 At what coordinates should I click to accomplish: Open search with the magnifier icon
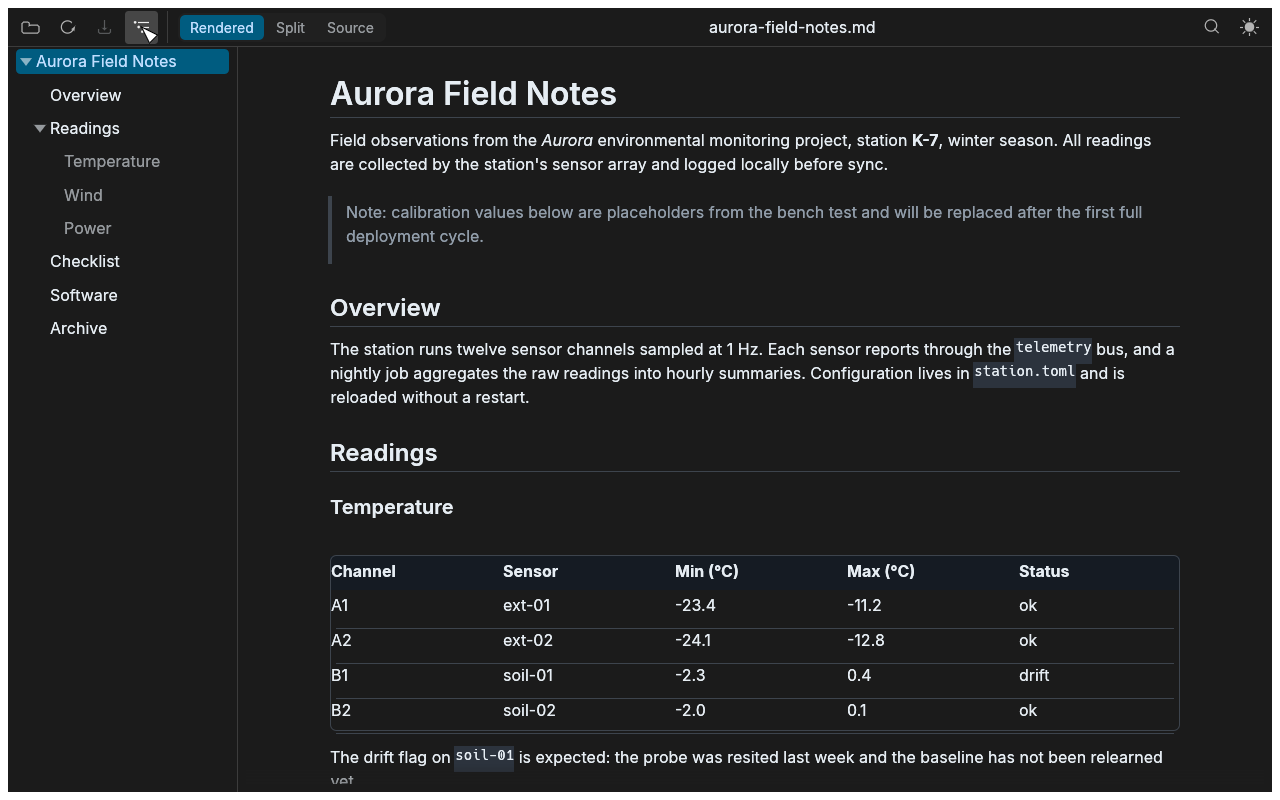pyautogui.click(x=1212, y=27)
